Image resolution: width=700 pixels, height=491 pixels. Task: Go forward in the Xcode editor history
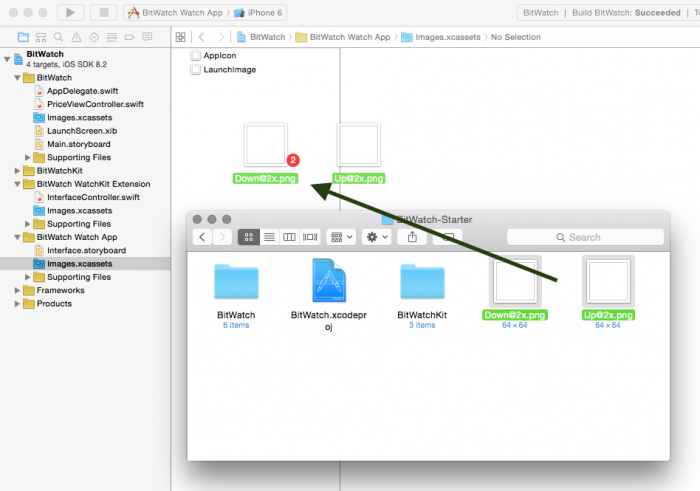tap(221, 37)
